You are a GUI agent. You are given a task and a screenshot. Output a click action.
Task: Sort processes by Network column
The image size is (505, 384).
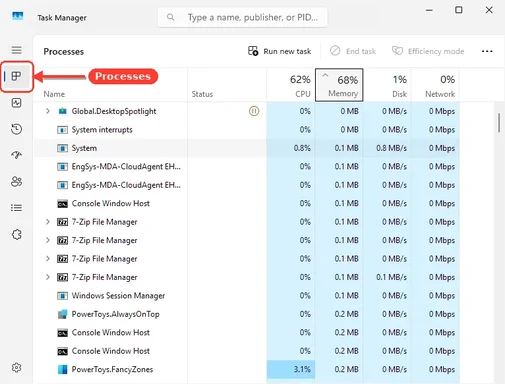coord(436,85)
